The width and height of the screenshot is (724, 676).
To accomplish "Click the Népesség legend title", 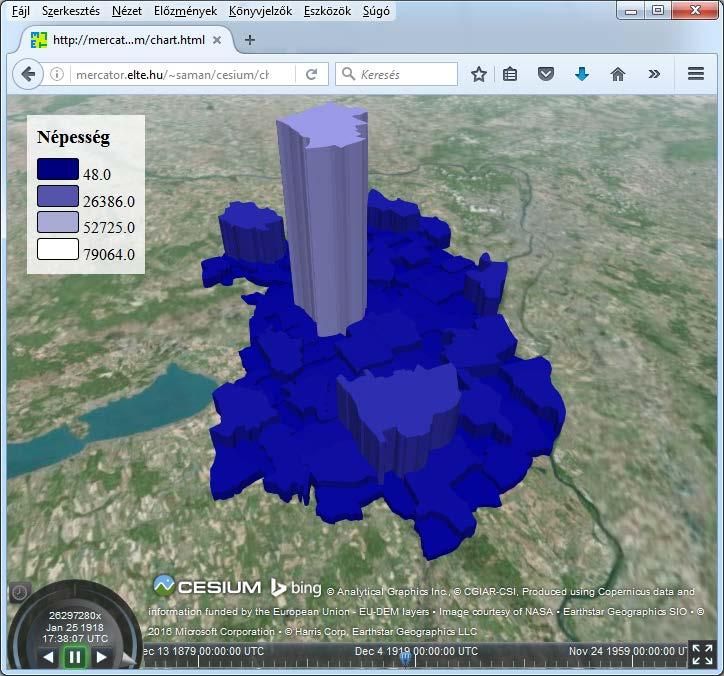I will pyautogui.click(x=73, y=137).
